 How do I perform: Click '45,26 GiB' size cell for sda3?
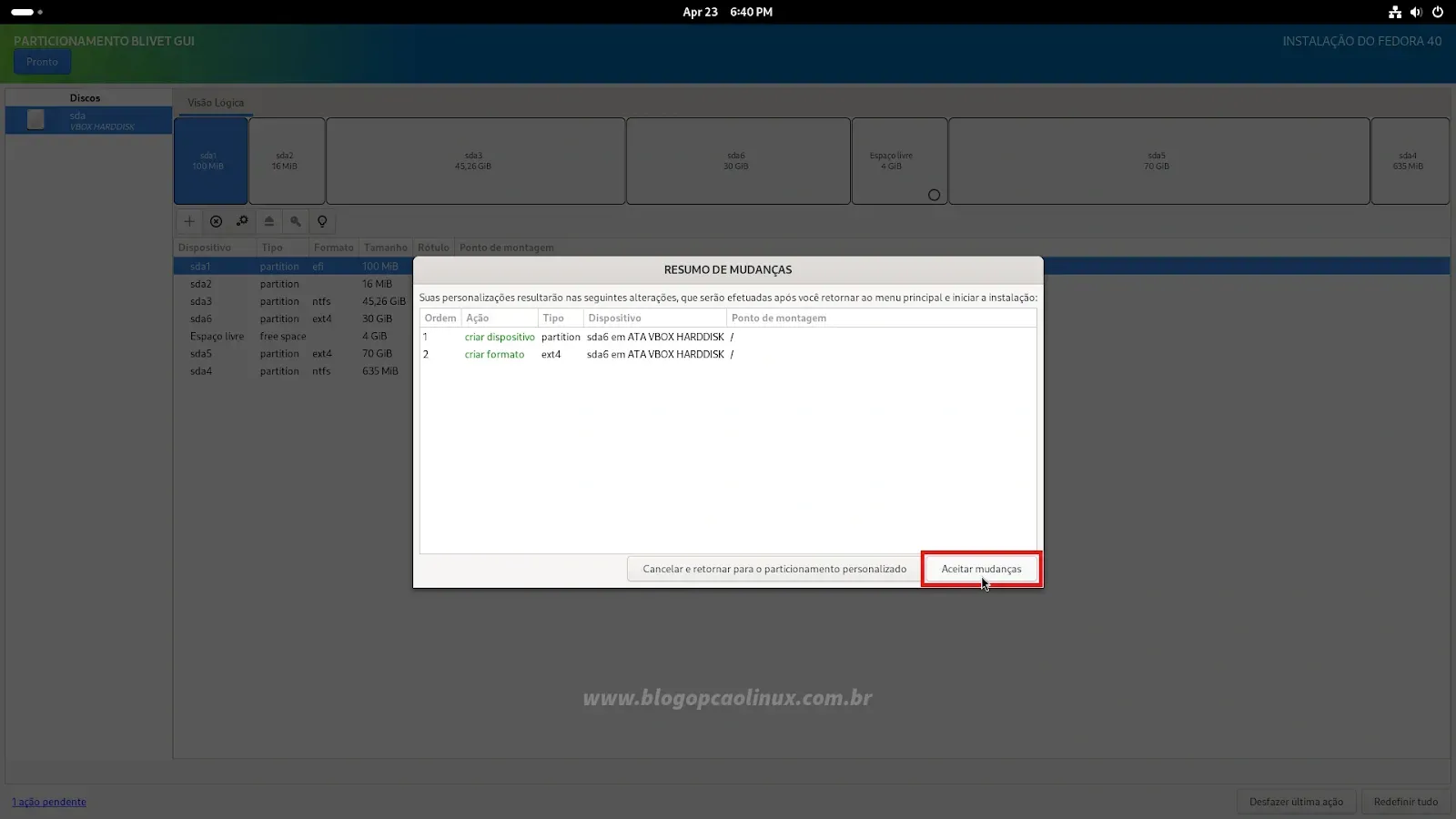point(384,301)
